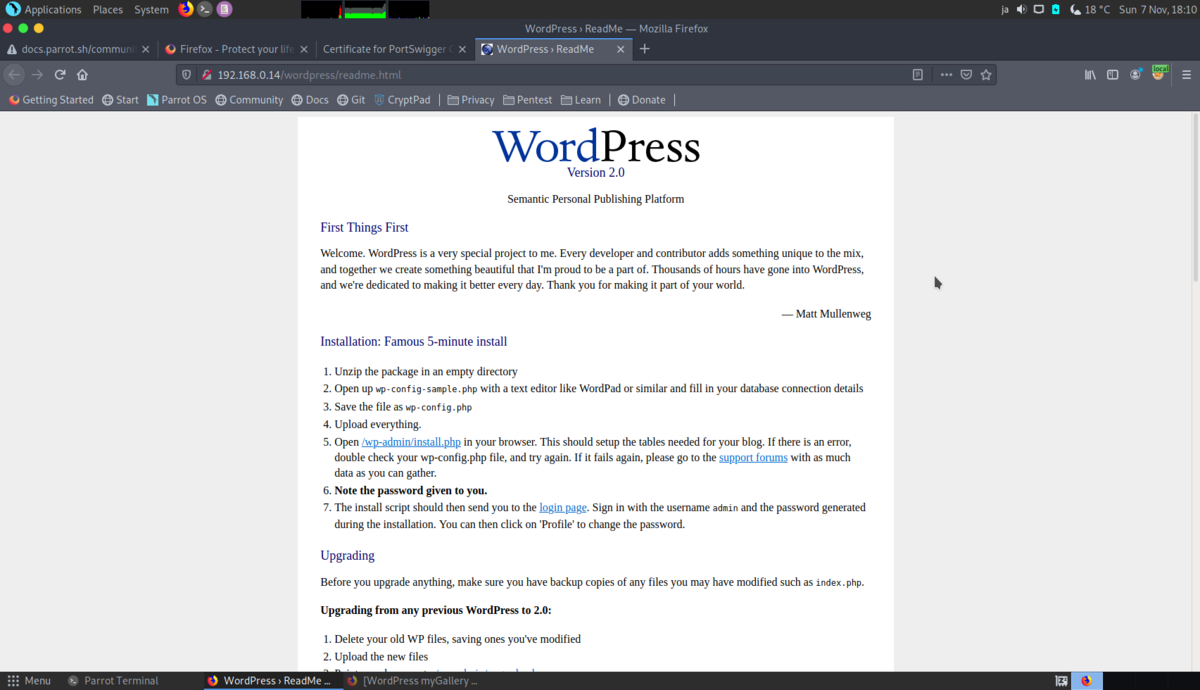This screenshot has height=690, width=1200.
Task: Open the system monitor graph applet
Action: tap(365, 9)
